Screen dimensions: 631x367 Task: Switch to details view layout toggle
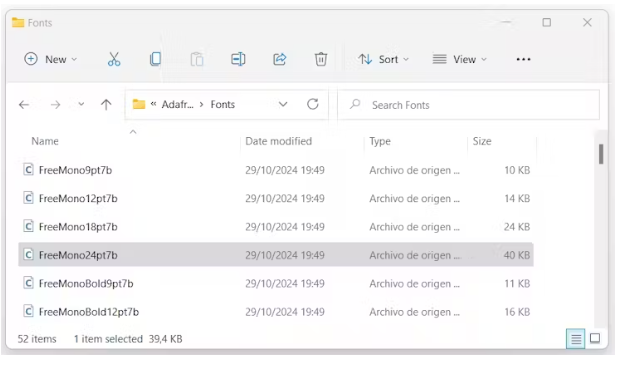[x=576, y=339]
